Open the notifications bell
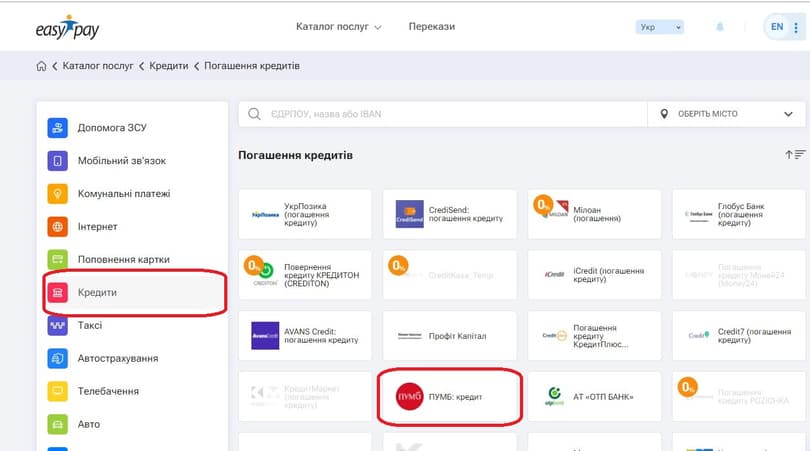810x451 pixels. point(720,27)
